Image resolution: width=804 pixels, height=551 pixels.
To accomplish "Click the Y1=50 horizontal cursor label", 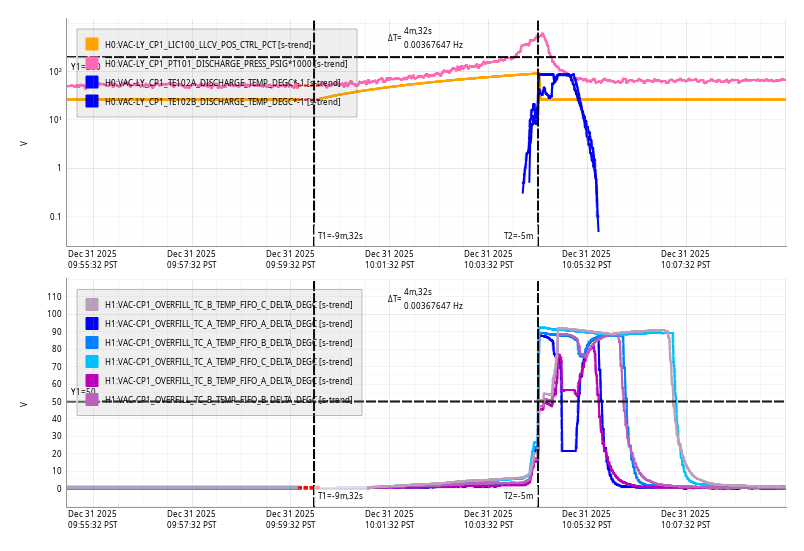I will 83,392.
